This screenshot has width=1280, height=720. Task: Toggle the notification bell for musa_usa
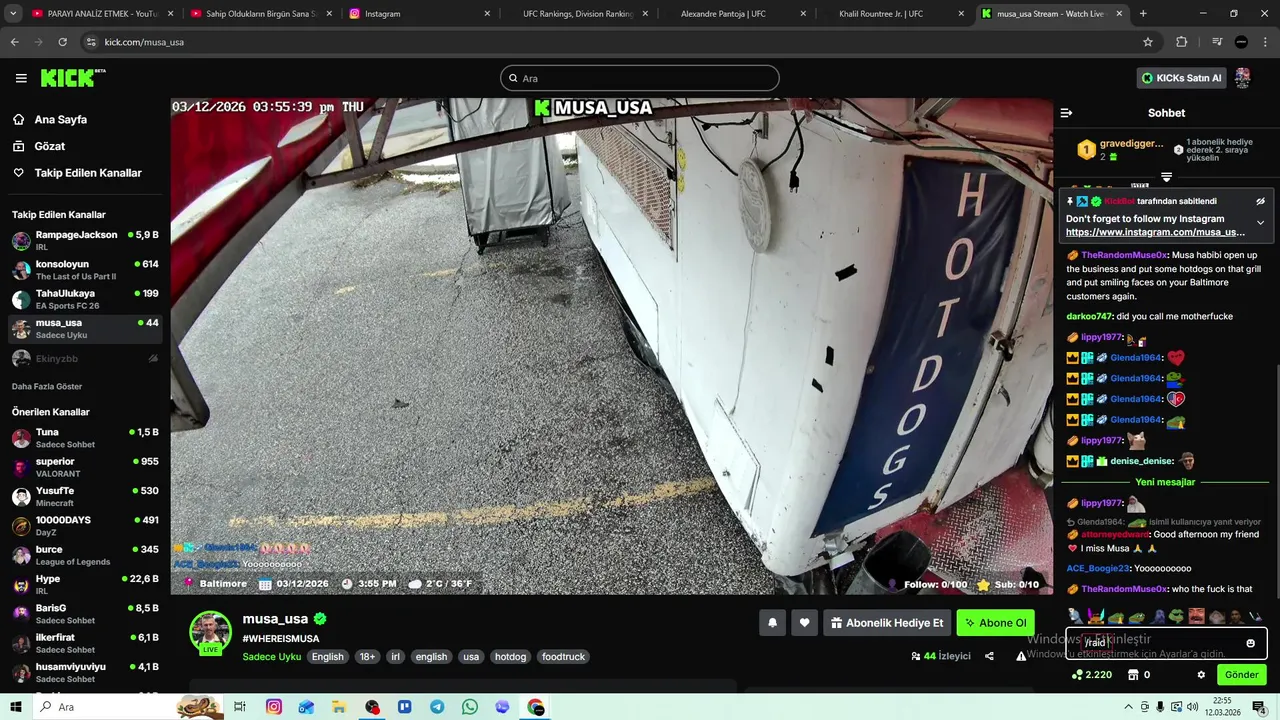[x=772, y=623]
